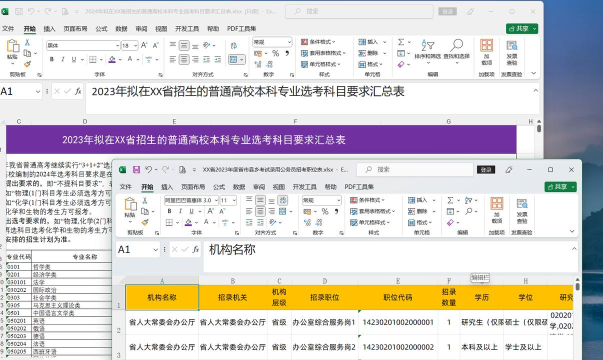Toggle Underline in the front Excel window

[x=191, y=211]
